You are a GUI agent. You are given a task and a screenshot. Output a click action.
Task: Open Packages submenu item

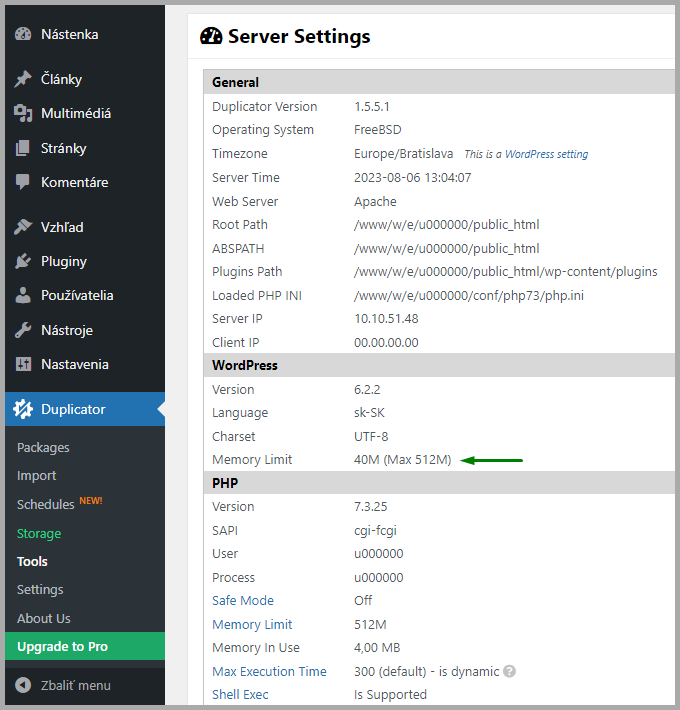[43, 448]
